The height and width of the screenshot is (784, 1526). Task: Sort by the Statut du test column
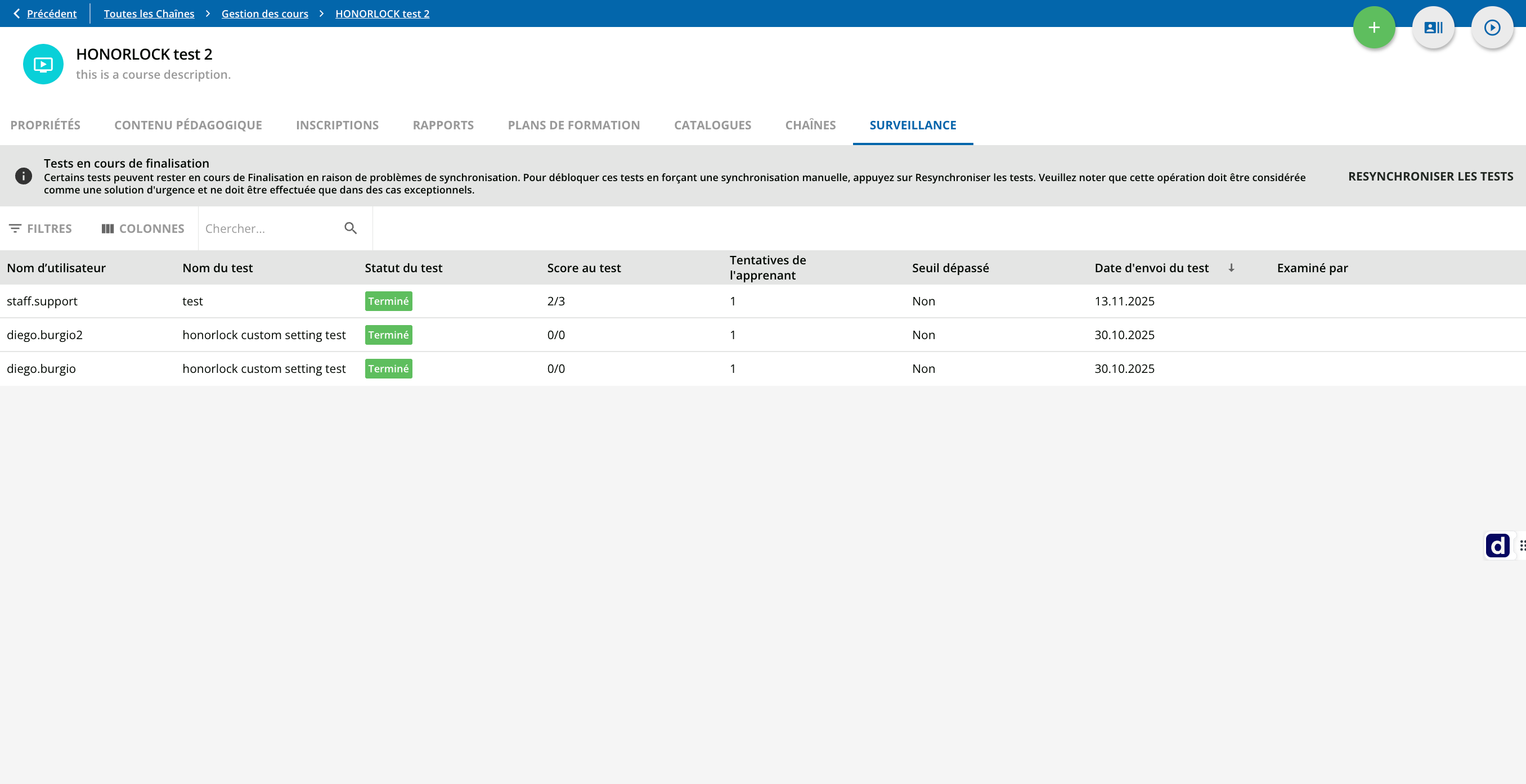(403, 268)
